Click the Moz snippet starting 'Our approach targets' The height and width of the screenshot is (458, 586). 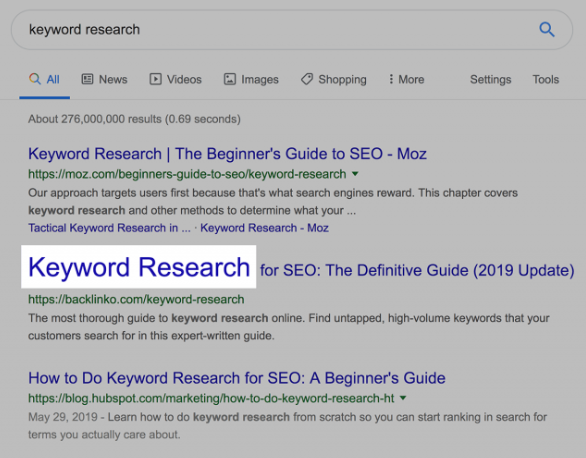tap(273, 202)
